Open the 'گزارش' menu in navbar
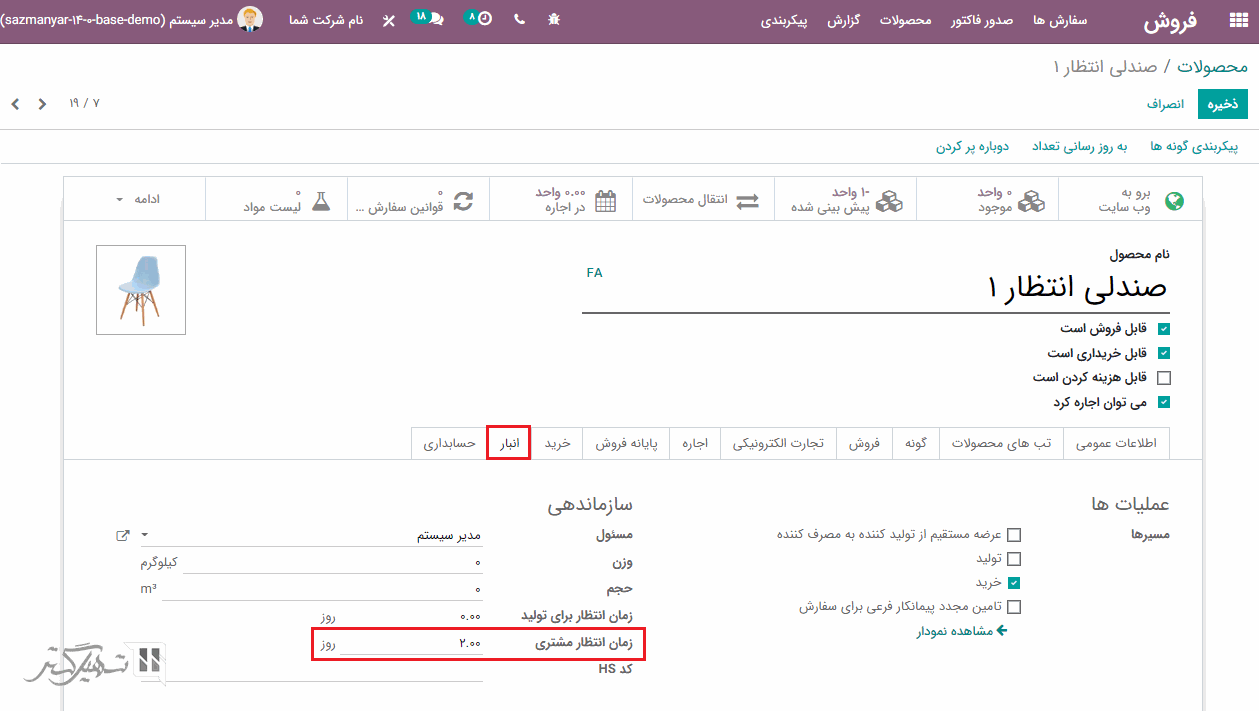1259x711 pixels. 844,20
